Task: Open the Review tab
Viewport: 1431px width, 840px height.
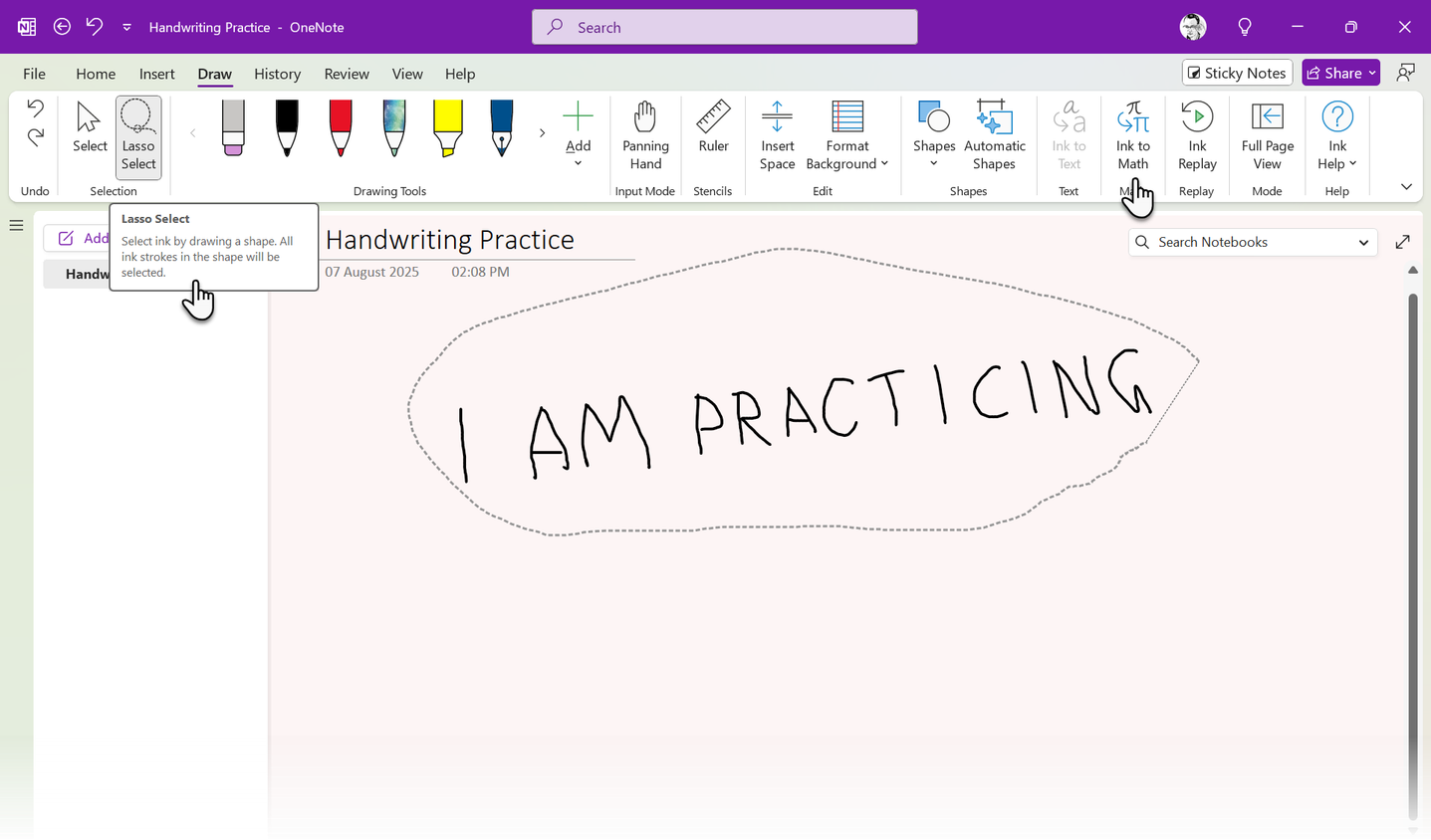Action: click(347, 74)
